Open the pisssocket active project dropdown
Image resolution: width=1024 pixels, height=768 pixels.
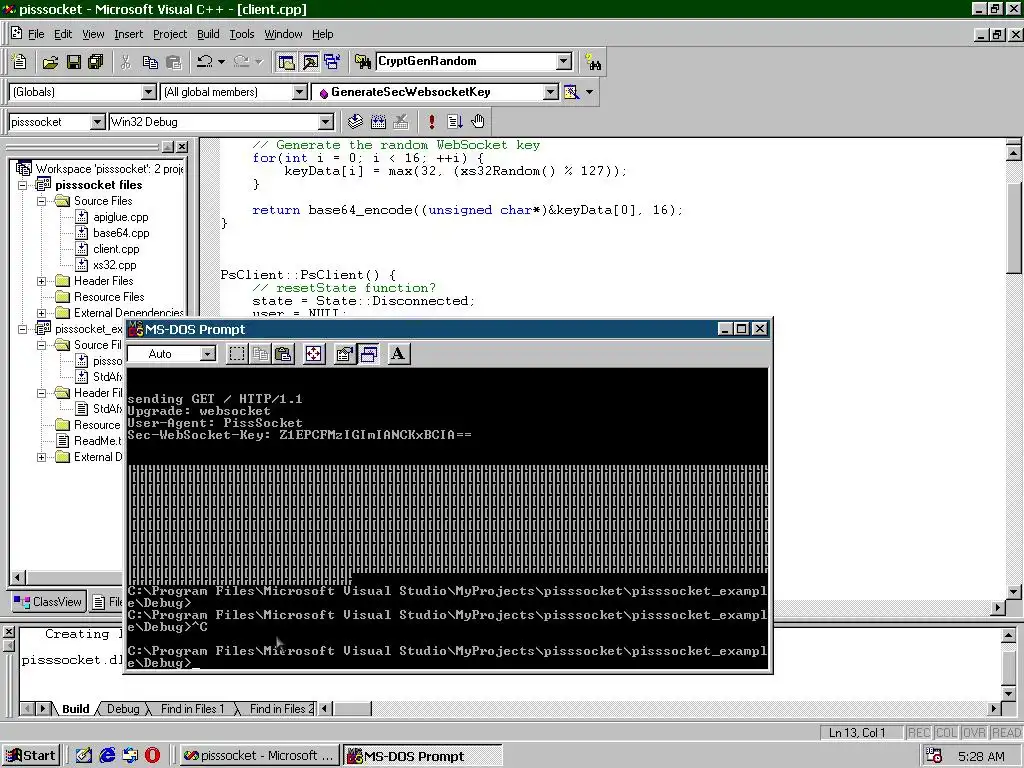(x=97, y=121)
